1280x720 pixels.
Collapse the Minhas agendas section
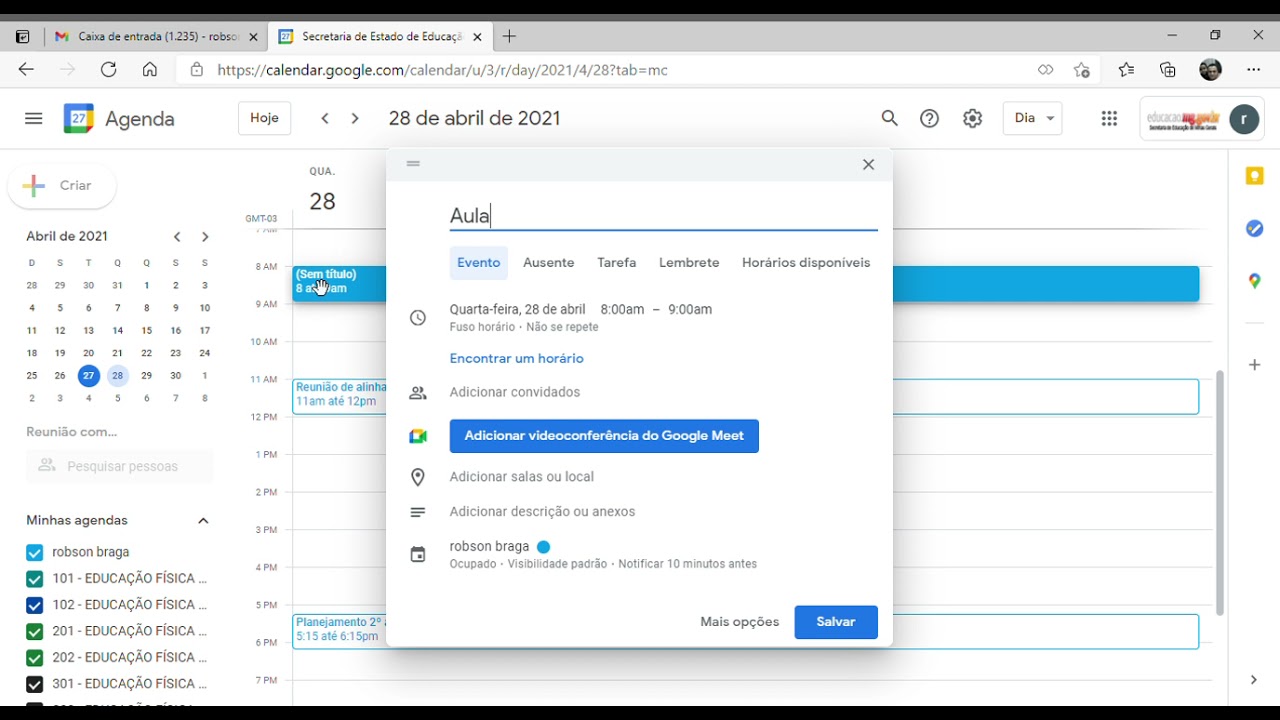[203, 521]
